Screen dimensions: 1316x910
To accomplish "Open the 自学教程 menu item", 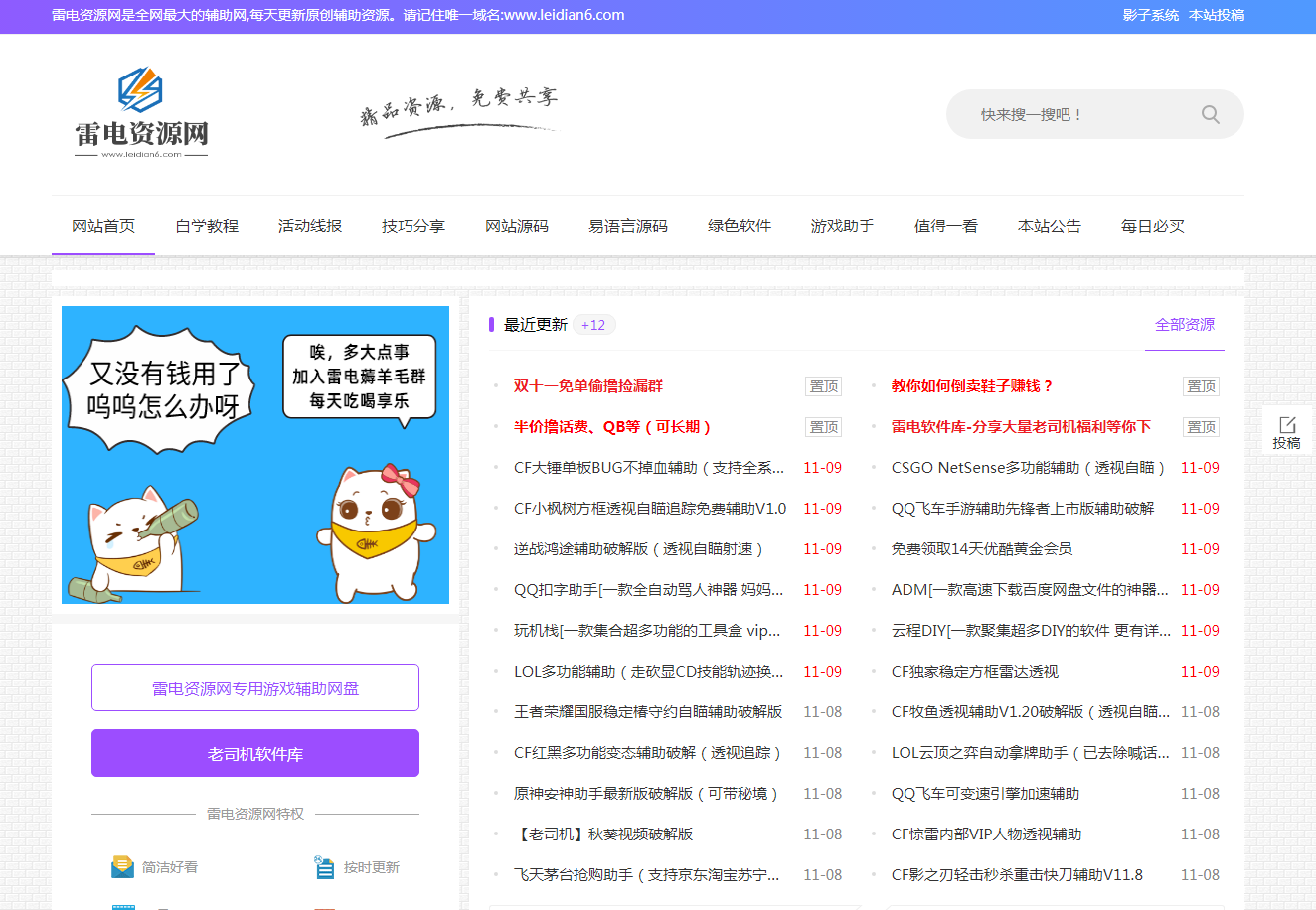I will (x=207, y=227).
